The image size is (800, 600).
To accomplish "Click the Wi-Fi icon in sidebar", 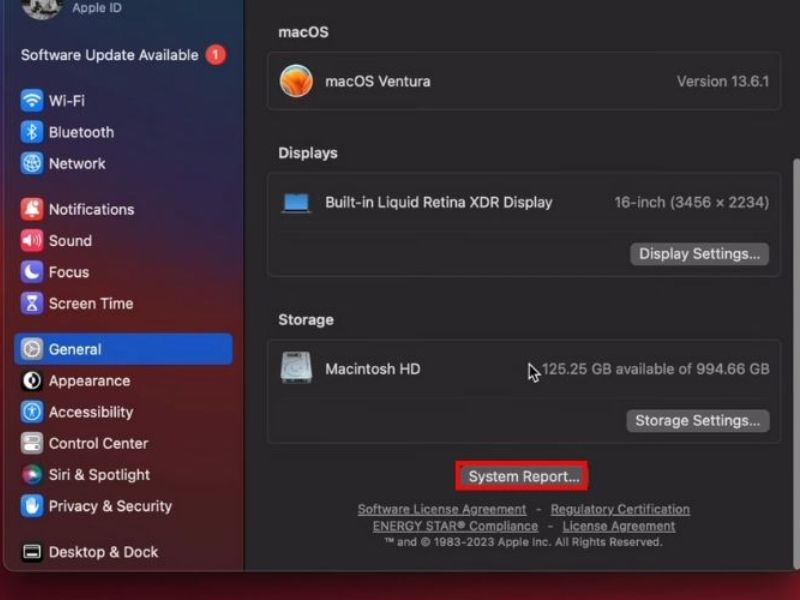I will pyautogui.click(x=32, y=101).
